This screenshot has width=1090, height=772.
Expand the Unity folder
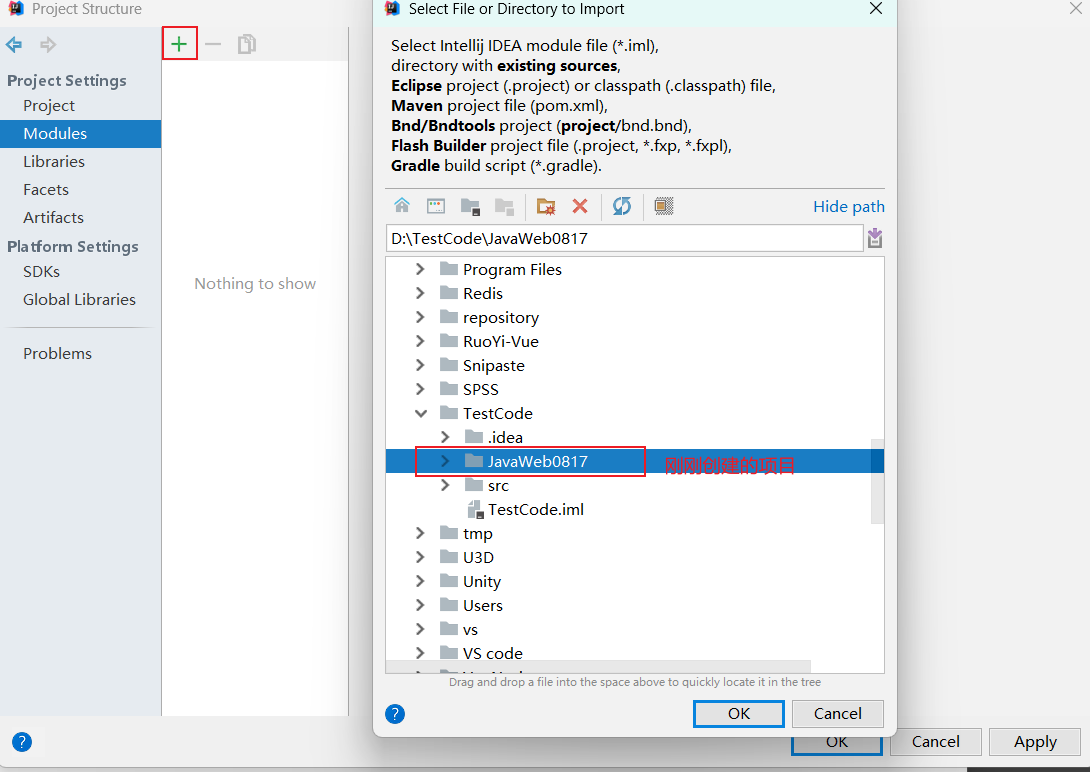[x=420, y=581]
